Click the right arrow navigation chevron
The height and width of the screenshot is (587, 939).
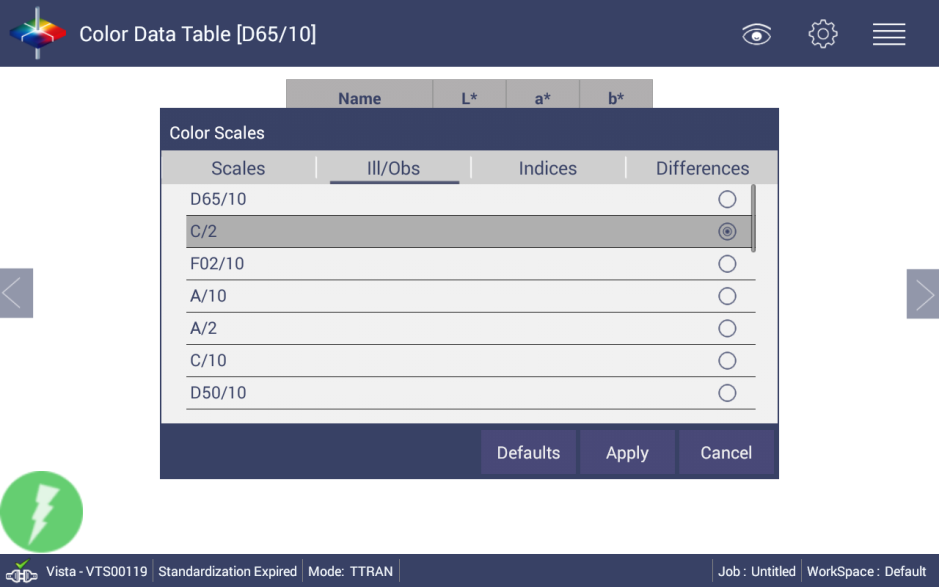[922, 293]
